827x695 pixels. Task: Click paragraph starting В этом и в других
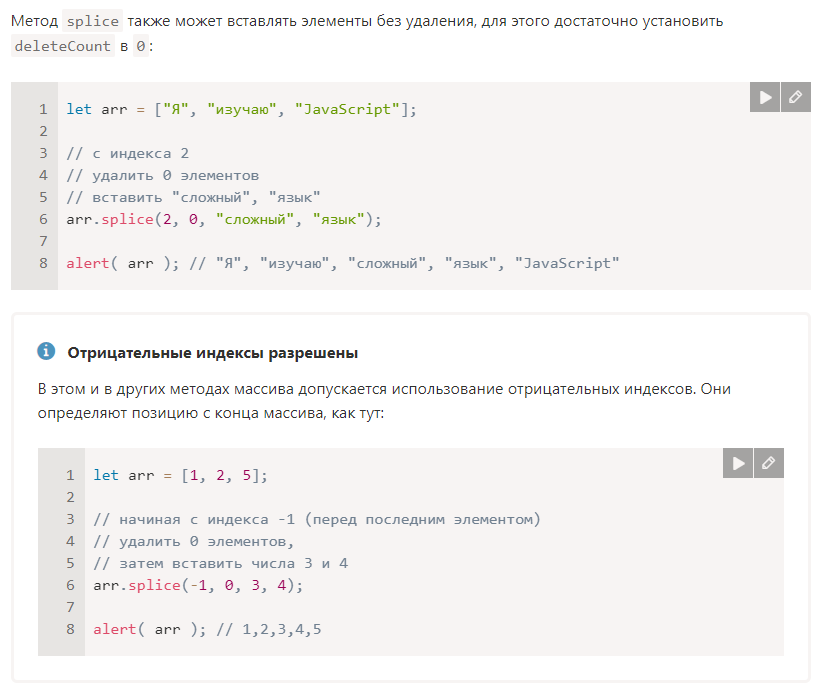pos(384,401)
